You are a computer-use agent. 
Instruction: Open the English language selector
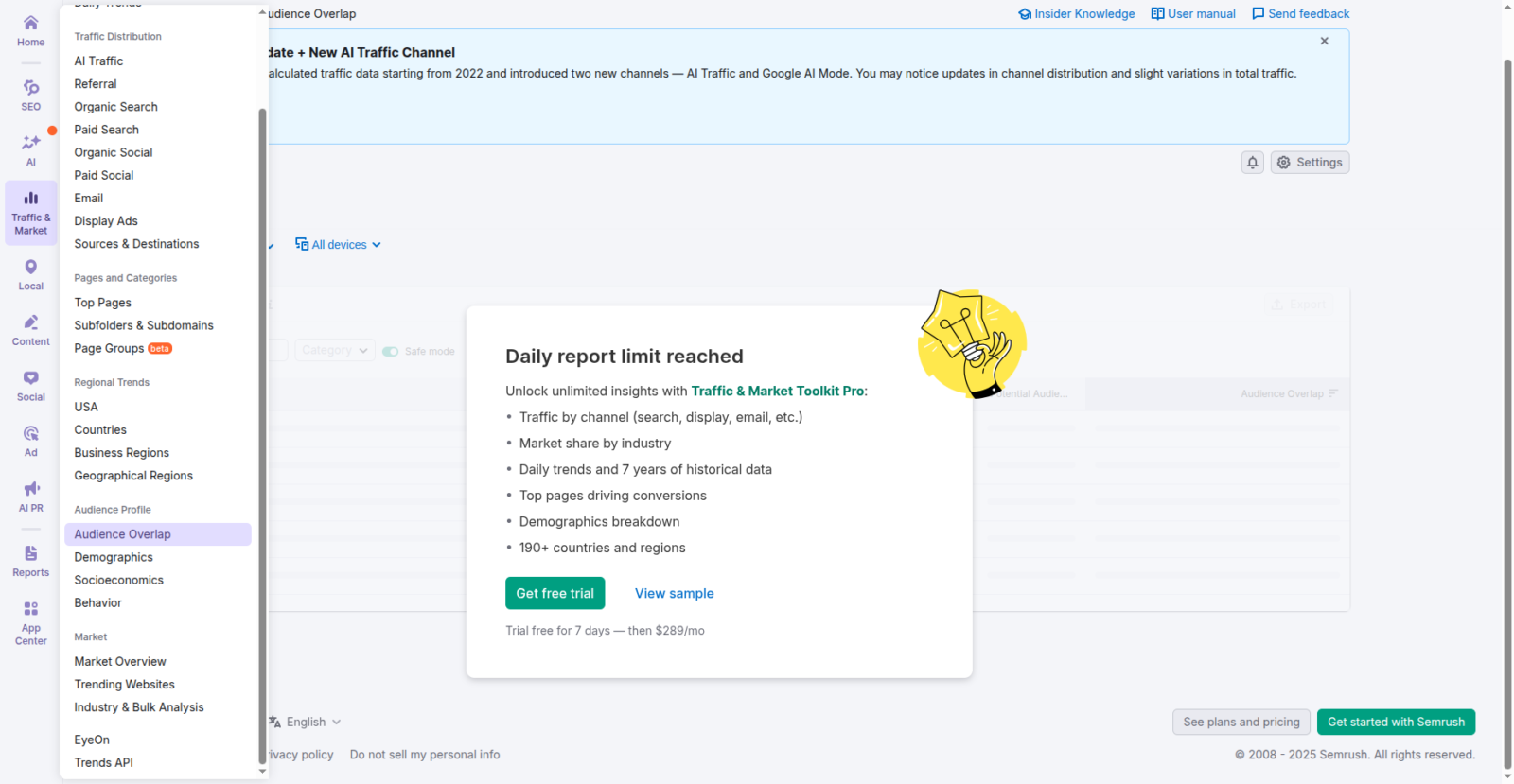pyautogui.click(x=305, y=723)
